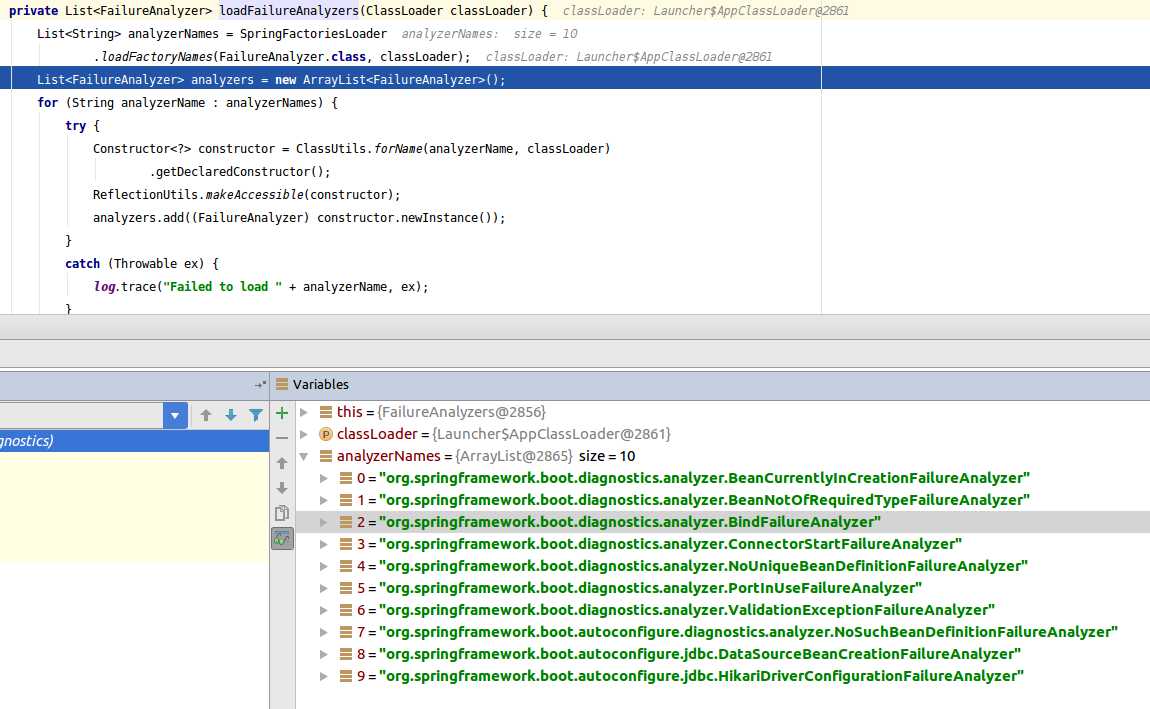Expand element 5 PortInUseFailureAnalyzer

(x=323, y=588)
